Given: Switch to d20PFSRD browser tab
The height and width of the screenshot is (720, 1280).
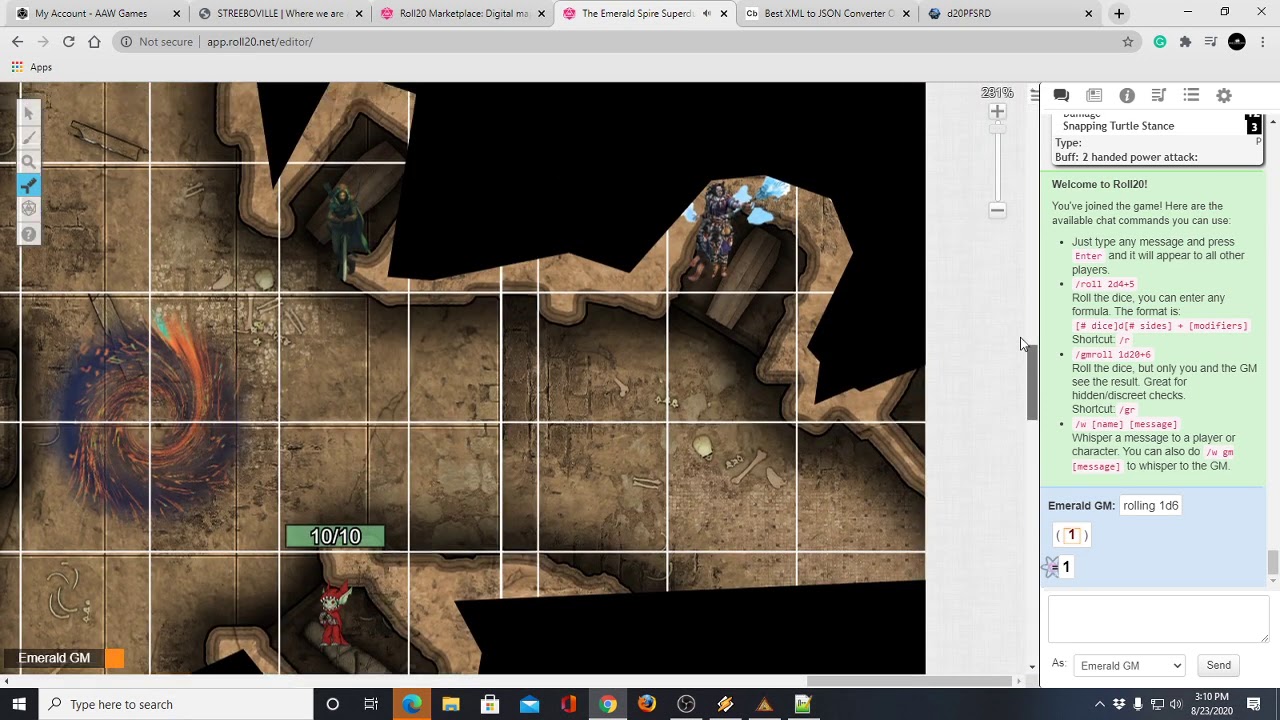Looking at the screenshot, I should [x=1010, y=13].
